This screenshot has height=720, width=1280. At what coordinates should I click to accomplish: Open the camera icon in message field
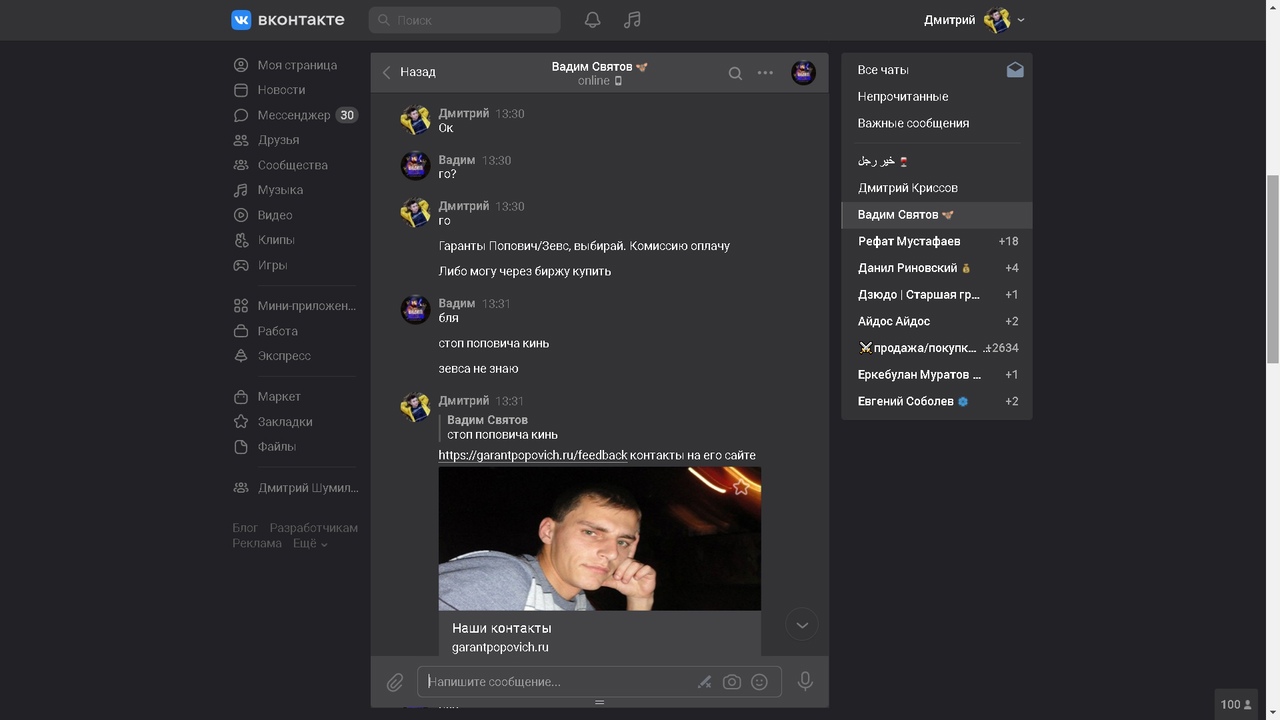coord(732,682)
